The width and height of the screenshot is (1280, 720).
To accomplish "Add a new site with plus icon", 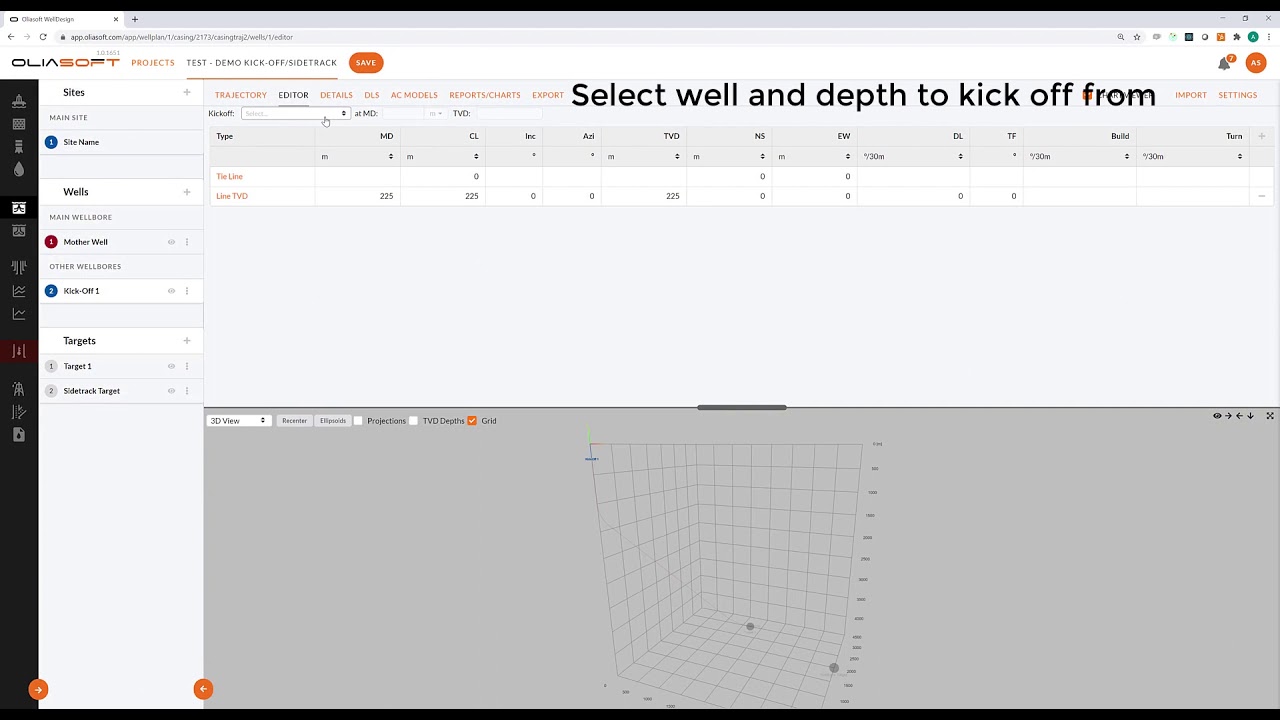I will click(x=186, y=92).
